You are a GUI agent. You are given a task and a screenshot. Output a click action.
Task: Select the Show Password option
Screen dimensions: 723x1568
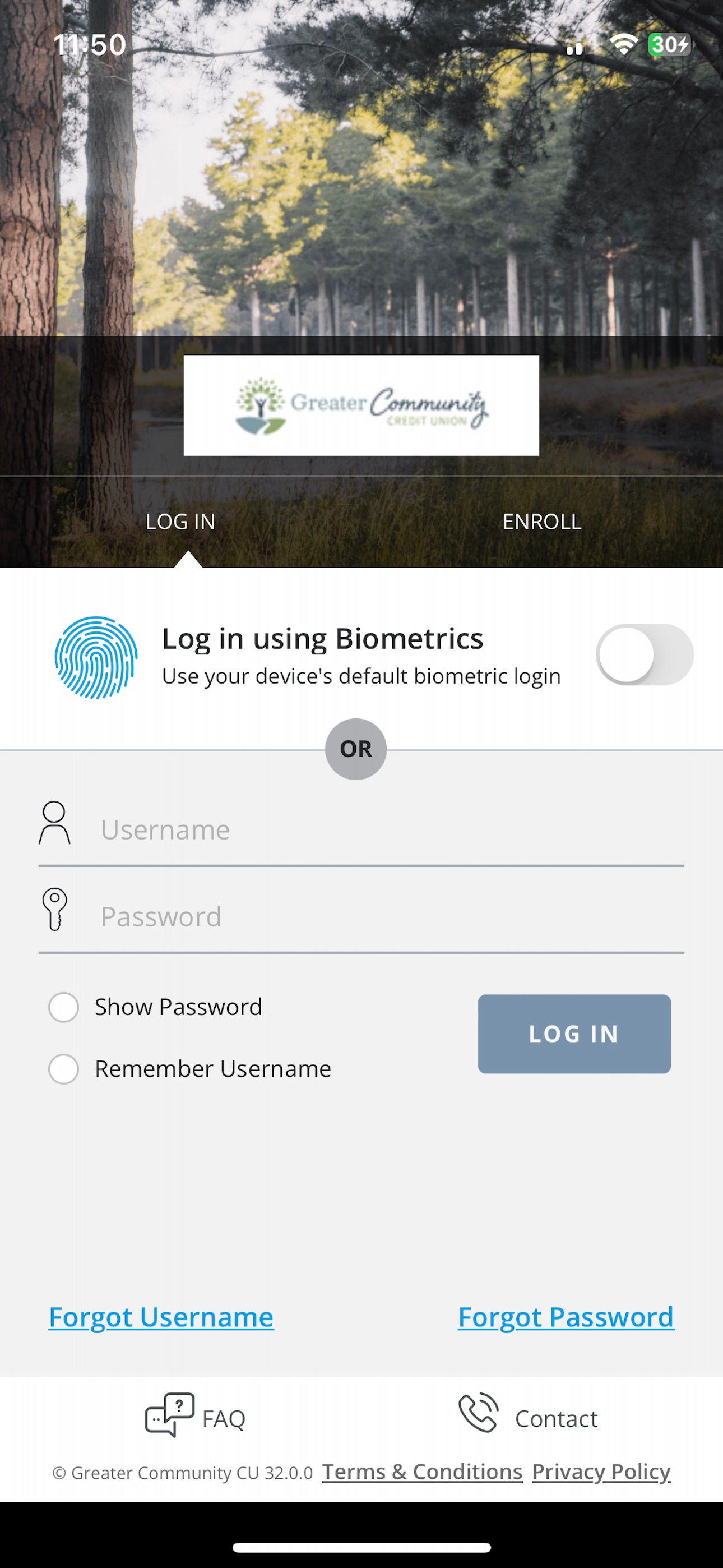point(64,1007)
